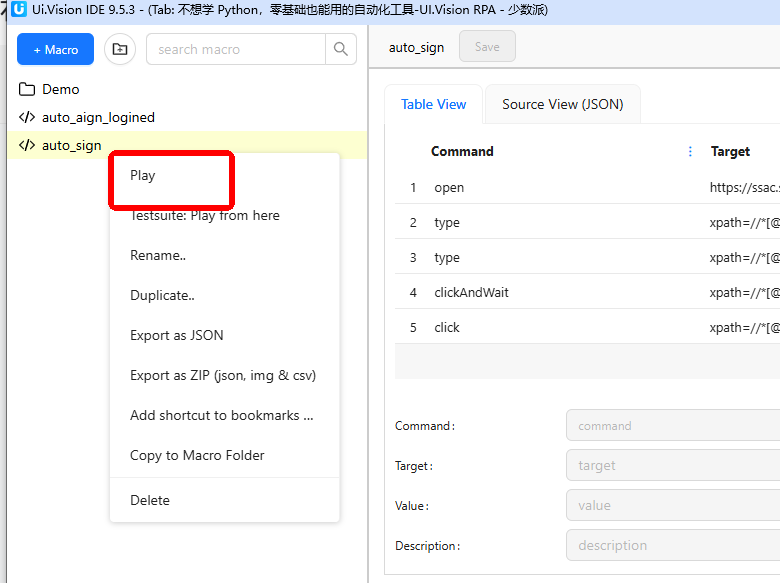Click the Demo folder icon
The image size is (780, 583).
pos(27,89)
